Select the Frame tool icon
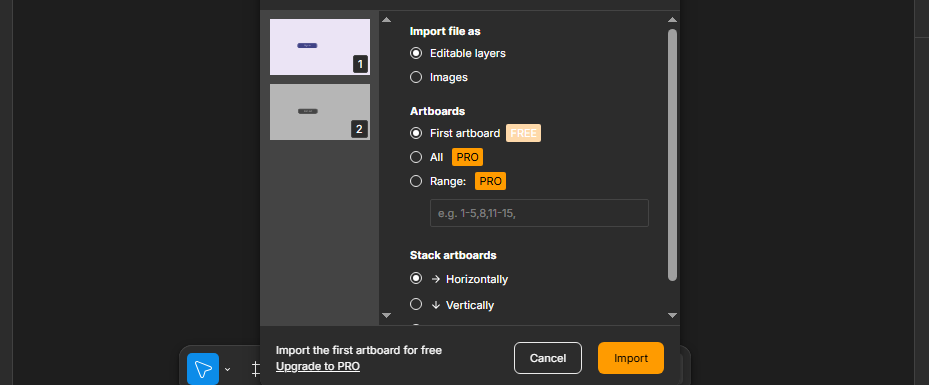Viewport: 929px width, 385px height. 255,370
